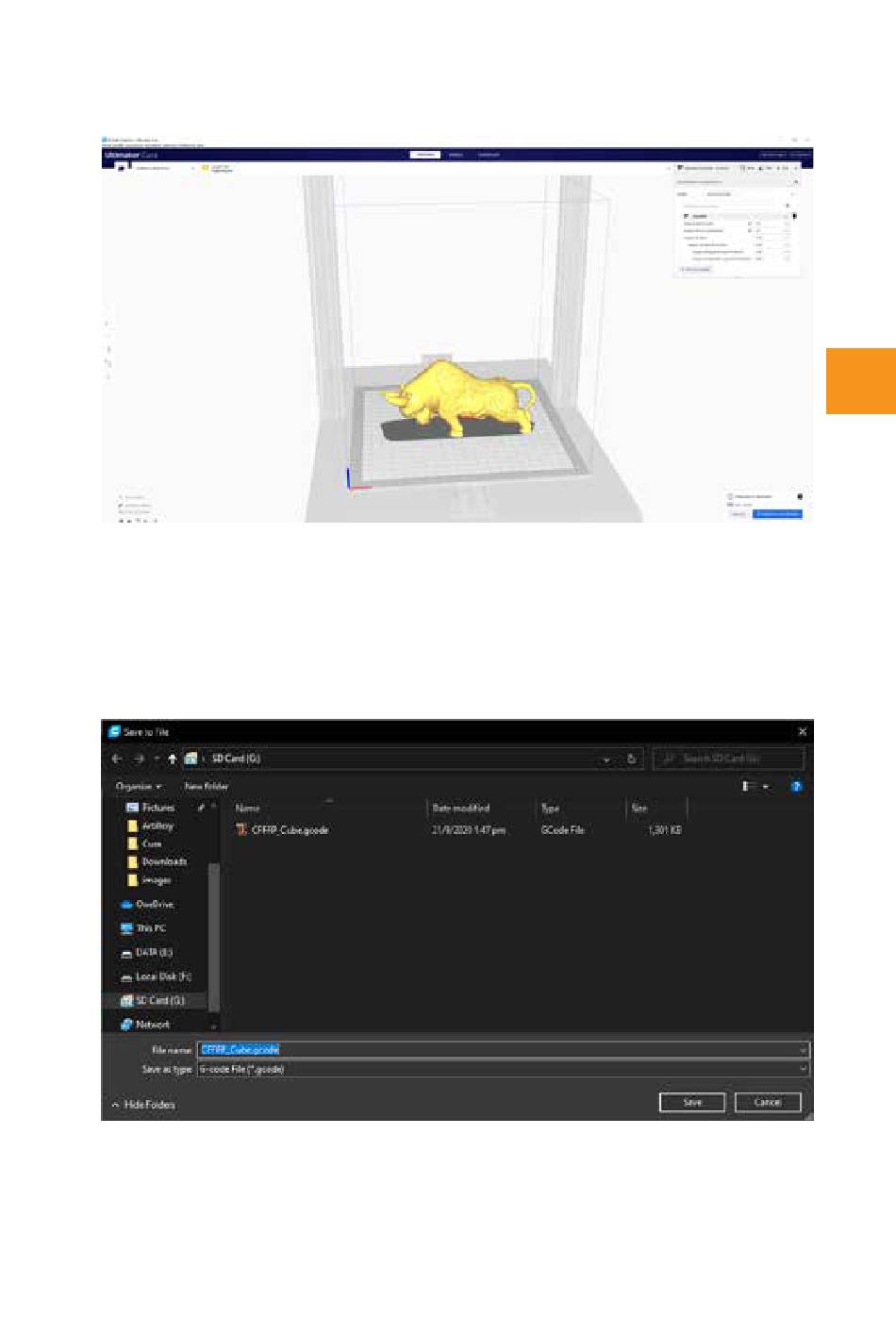Switch to the Monitor tab in Cura
Image resolution: width=896 pixels, height=1335 pixels.
coord(488,155)
